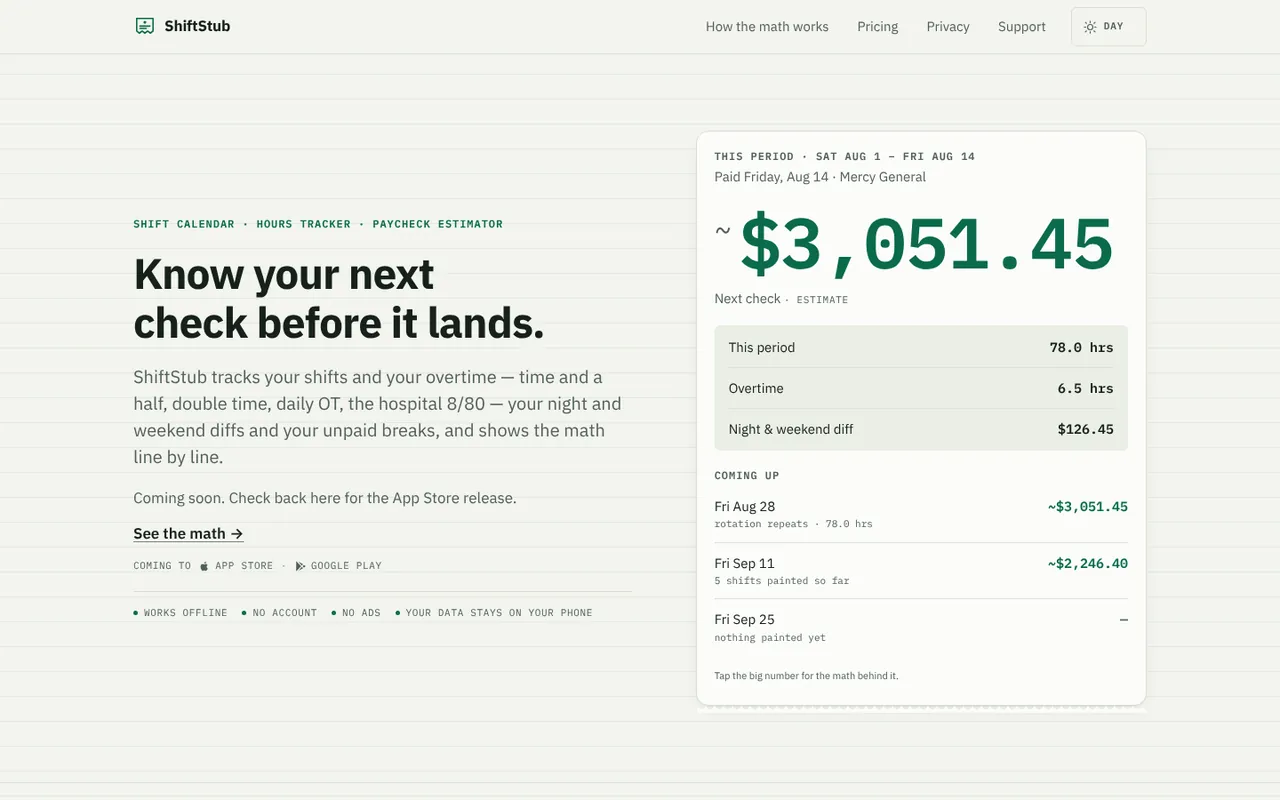1280x800 pixels.
Task: Toggle the DAY theme switch
Action: coord(1108,27)
